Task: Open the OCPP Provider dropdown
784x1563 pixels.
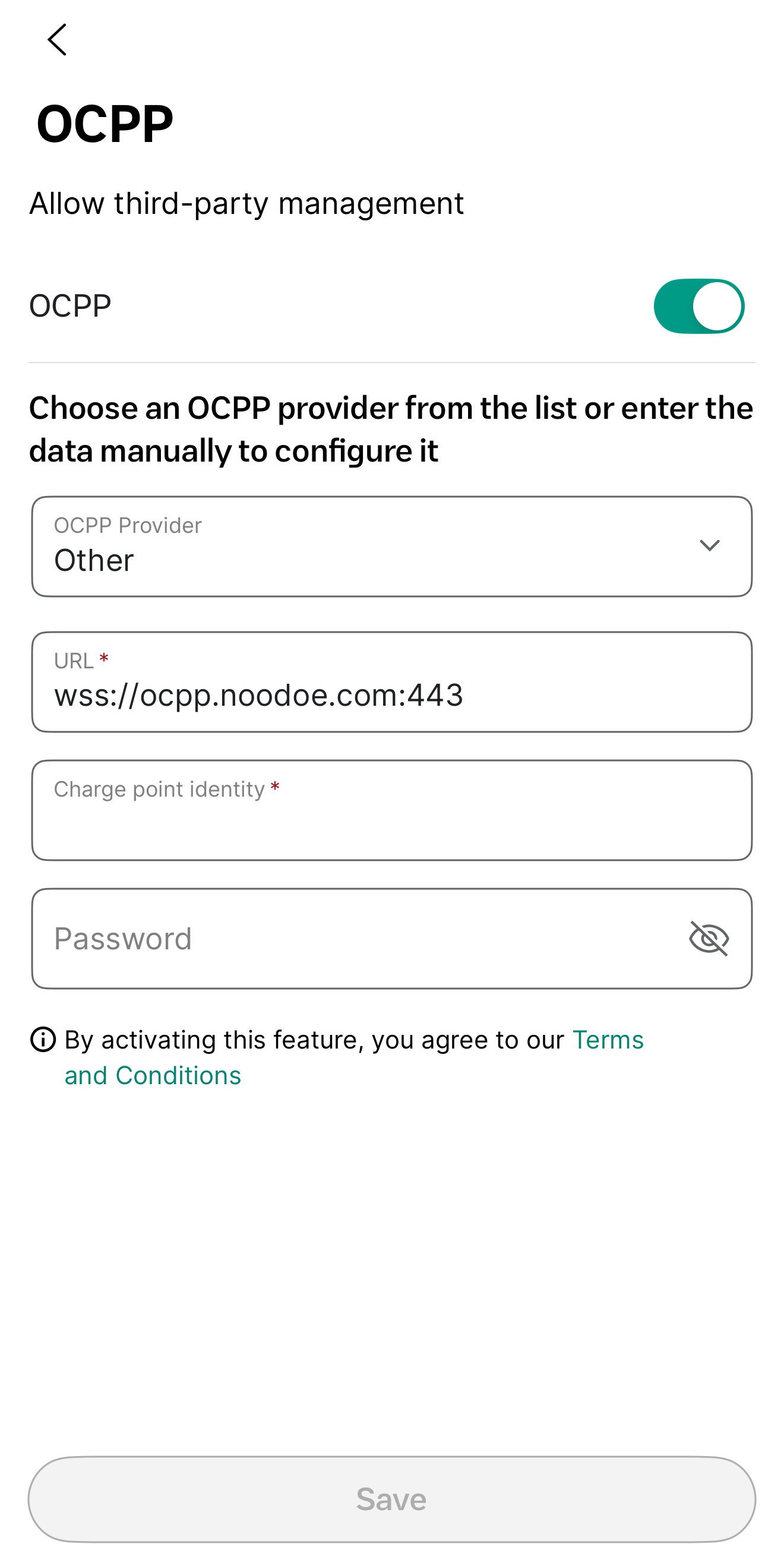Action: point(391,547)
